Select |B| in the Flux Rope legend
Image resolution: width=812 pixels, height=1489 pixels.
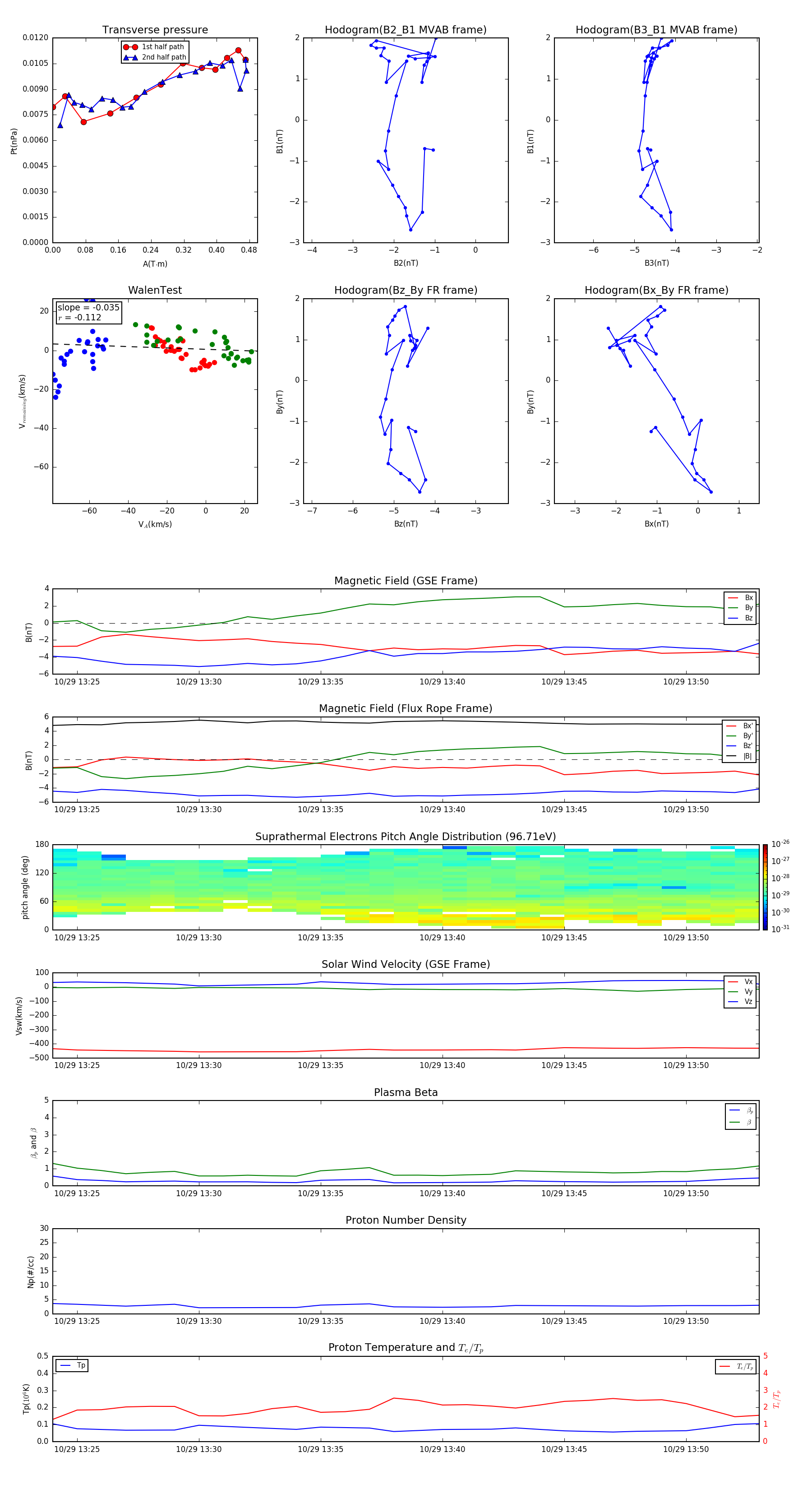tap(740, 756)
